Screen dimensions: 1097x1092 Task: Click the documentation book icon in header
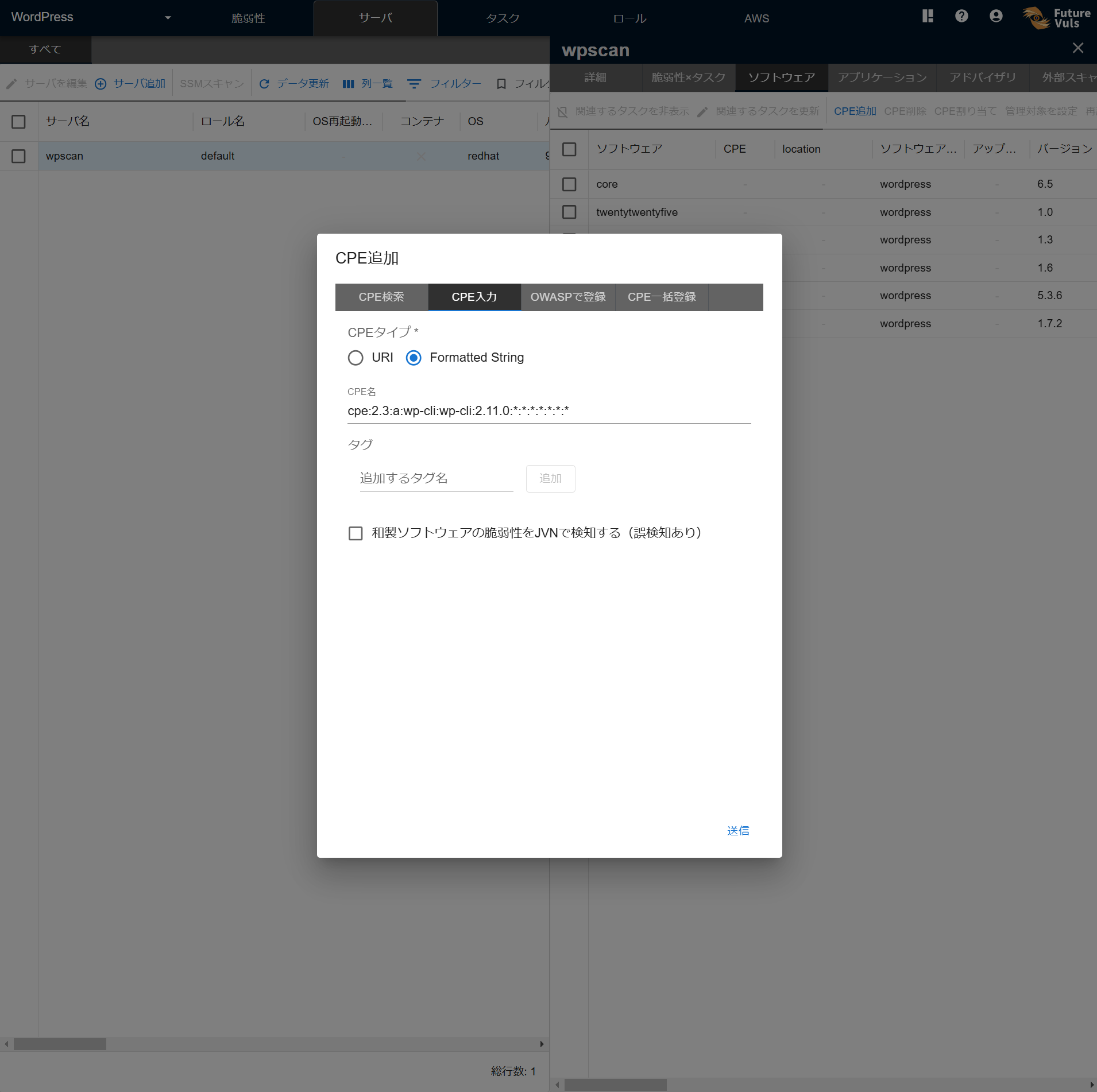pos(928,16)
